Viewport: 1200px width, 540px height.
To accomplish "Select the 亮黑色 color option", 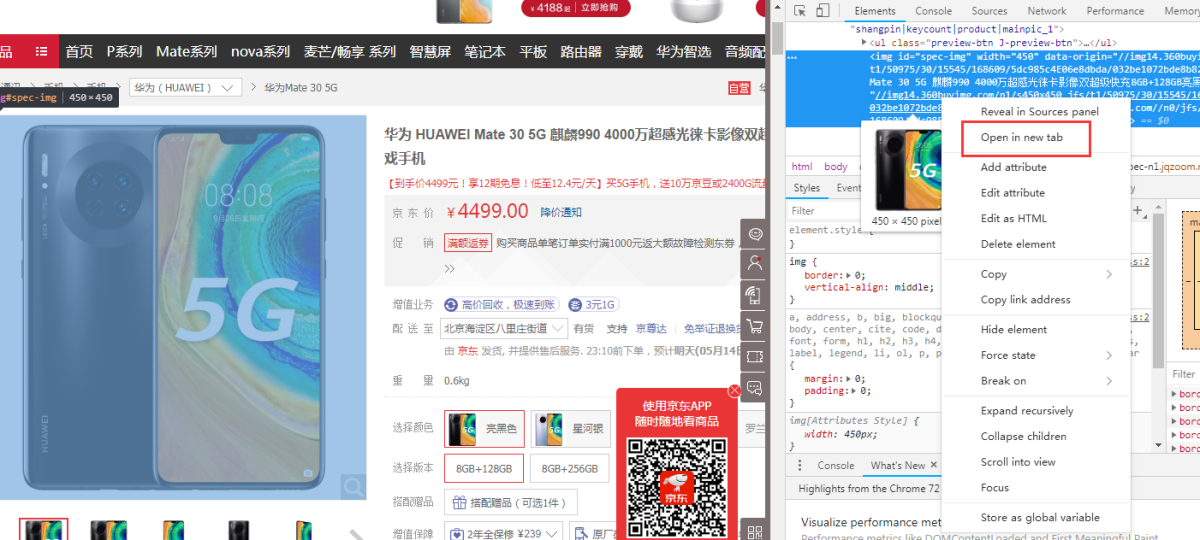I will click(484, 428).
